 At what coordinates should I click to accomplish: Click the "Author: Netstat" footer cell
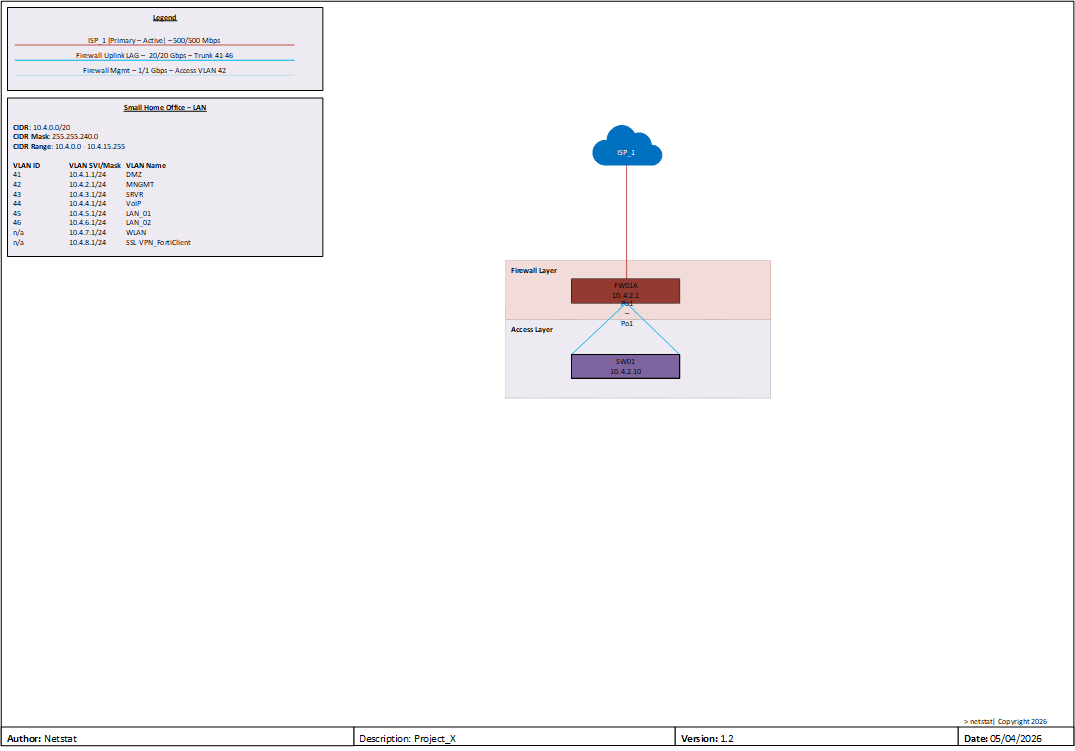[x=178, y=738]
